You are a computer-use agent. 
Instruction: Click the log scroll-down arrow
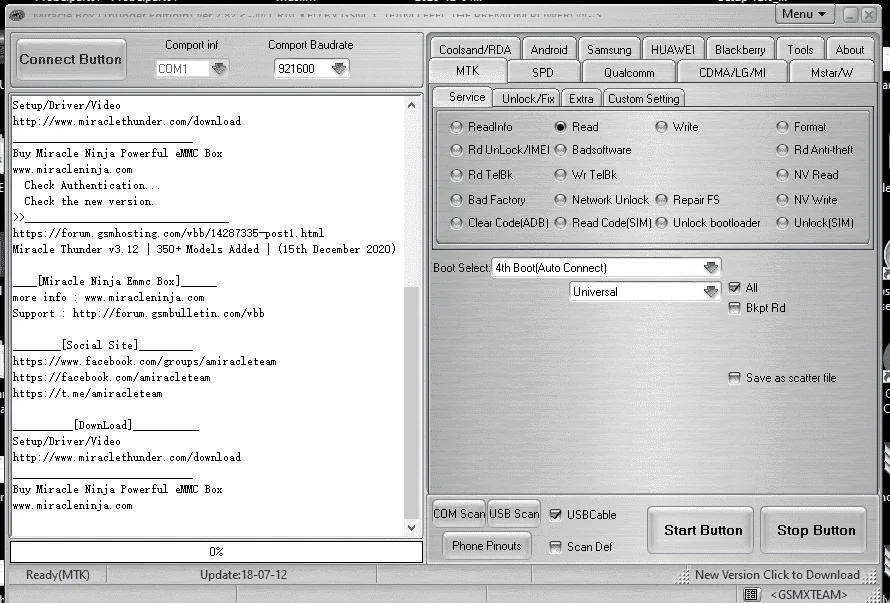coord(412,527)
